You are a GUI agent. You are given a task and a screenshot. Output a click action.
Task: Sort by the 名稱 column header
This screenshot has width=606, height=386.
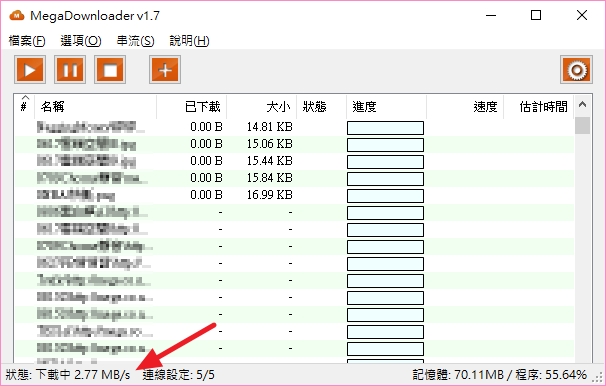click(x=95, y=106)
